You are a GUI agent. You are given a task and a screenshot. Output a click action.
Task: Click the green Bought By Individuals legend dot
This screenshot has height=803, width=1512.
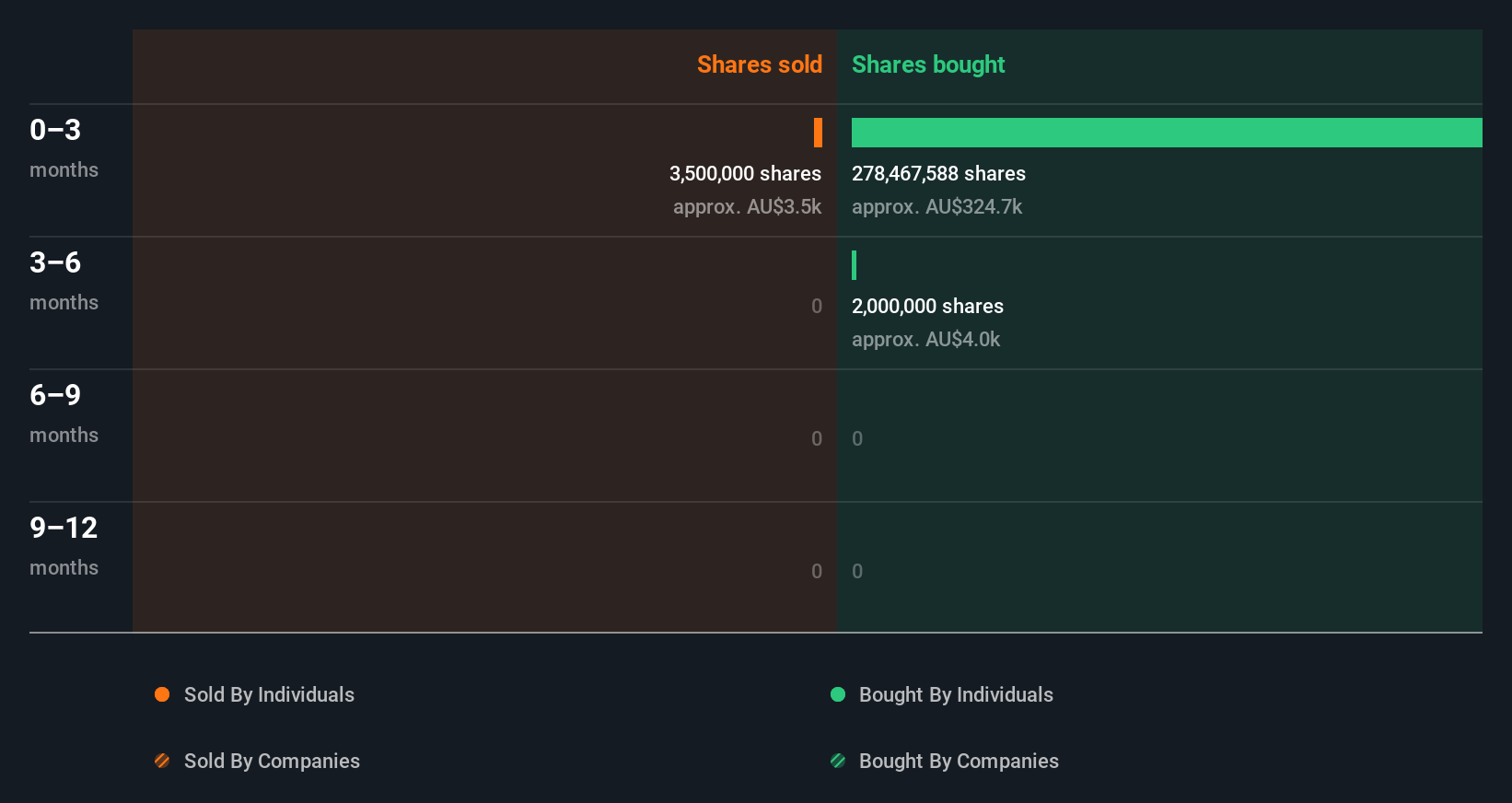(838, 694)
